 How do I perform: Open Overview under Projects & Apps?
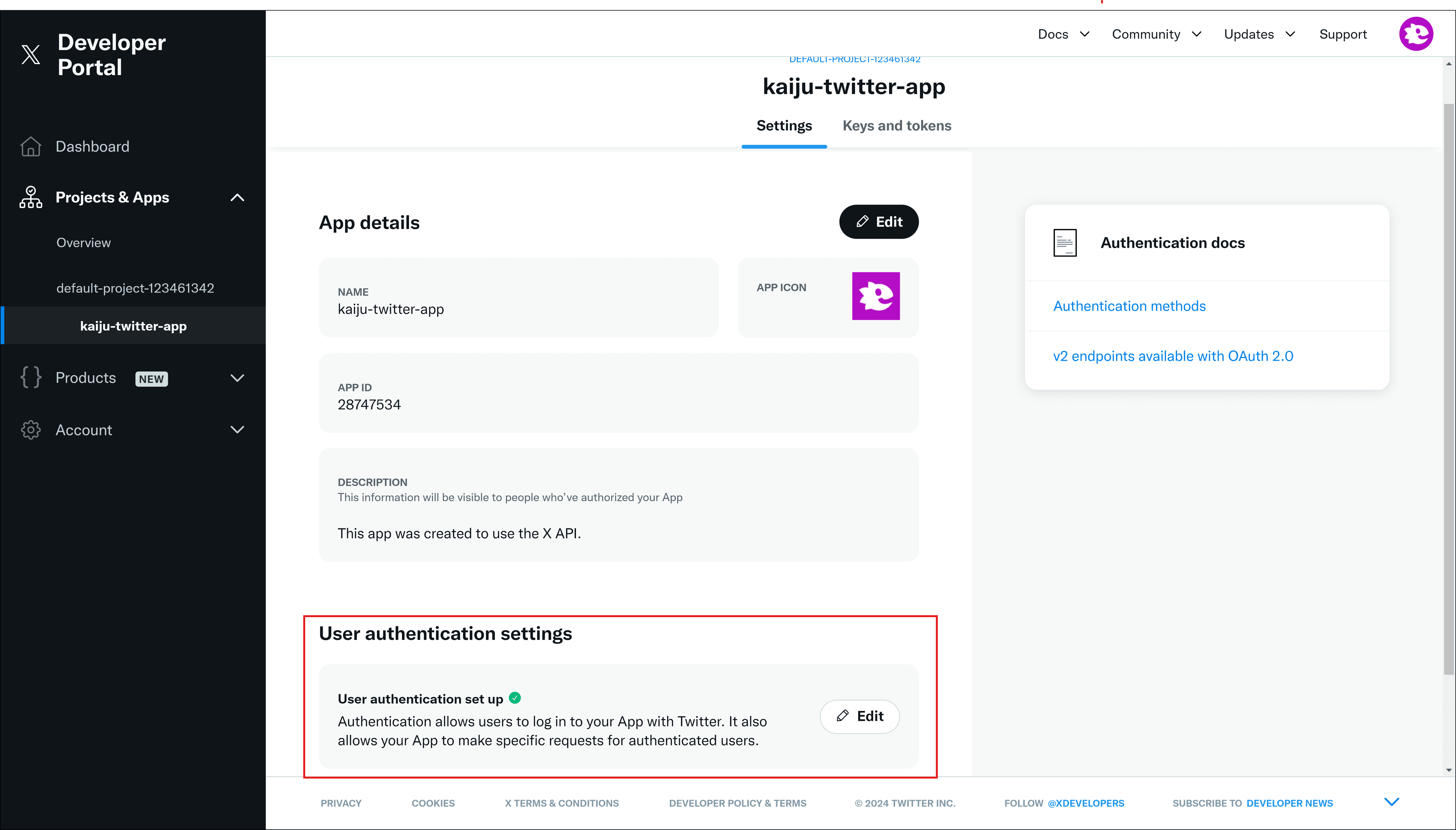pyautogui.click(x=83, y=243)
